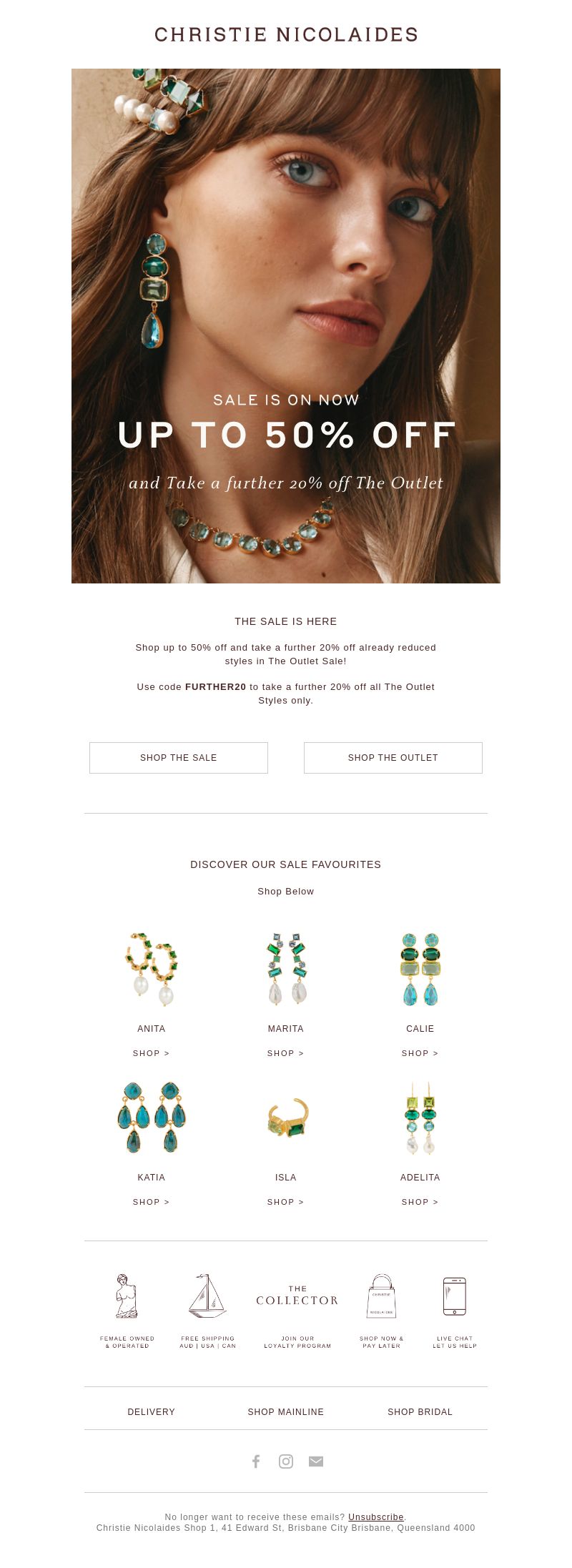The width and height of the screenshot is (572, 1568).
Task: Click the Unsubscribe link
Action: [x=376, y=1517]
